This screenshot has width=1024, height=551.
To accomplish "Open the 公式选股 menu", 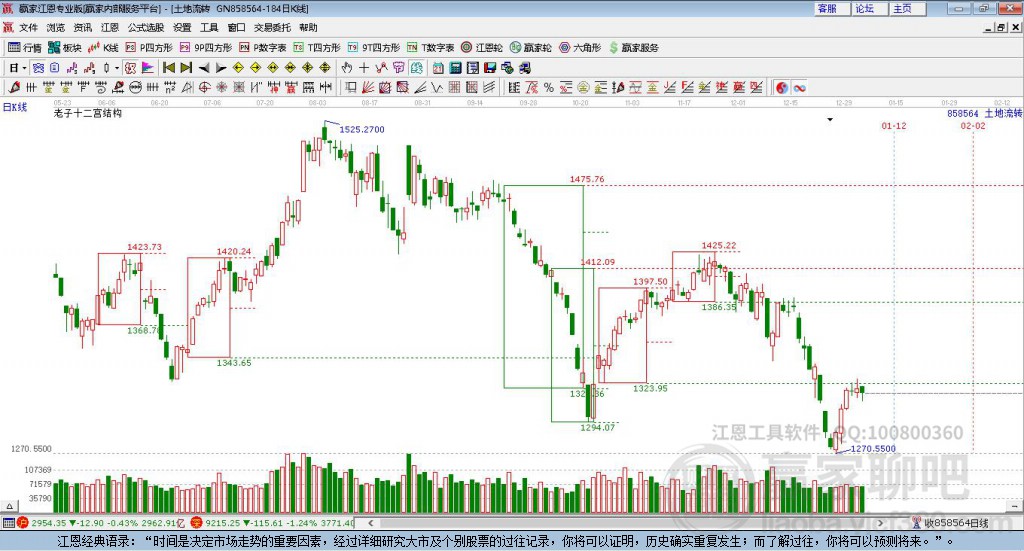I will click(146, 27).
